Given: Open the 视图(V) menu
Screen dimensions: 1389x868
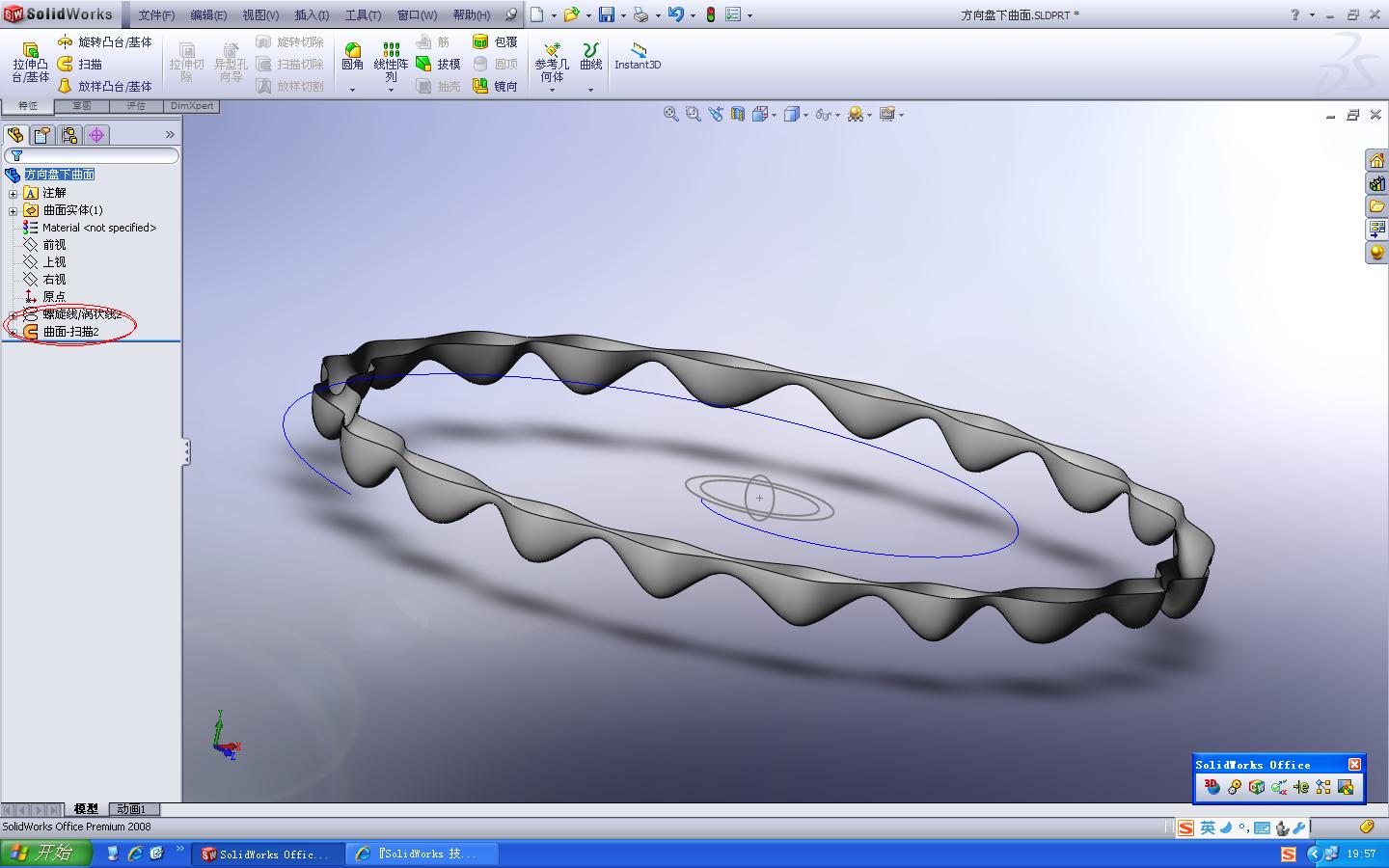Looking at the screenshot, I should tap(260, 15).
